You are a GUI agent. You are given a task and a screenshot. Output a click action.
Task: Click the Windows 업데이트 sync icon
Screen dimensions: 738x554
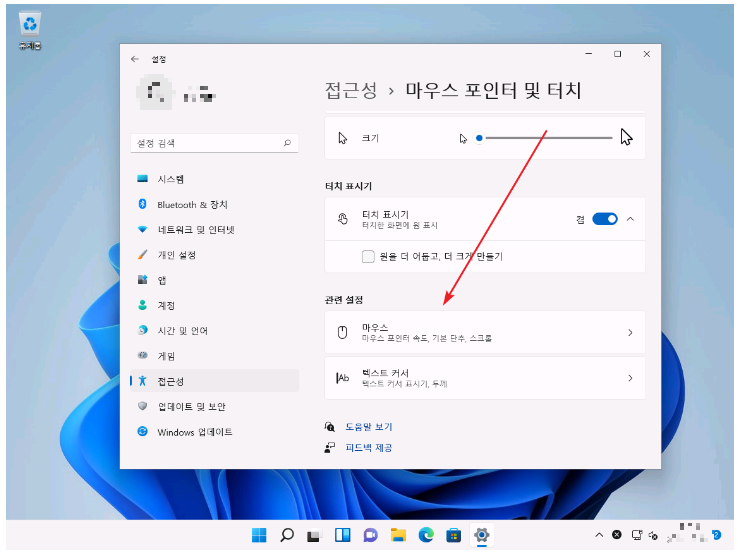(x=143, y=431)
